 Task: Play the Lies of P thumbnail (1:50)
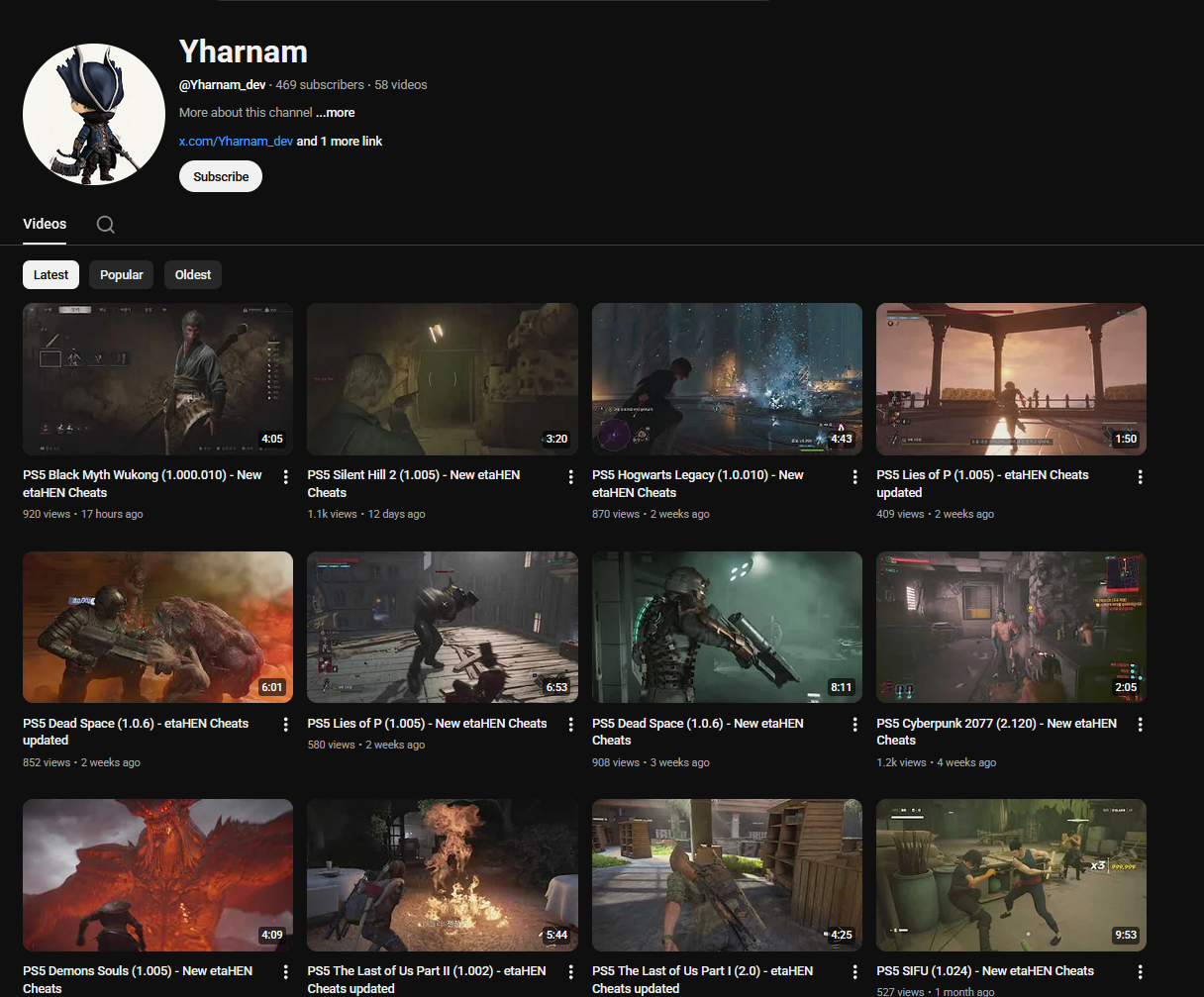pyautogui.click(x=1011, y=379)
